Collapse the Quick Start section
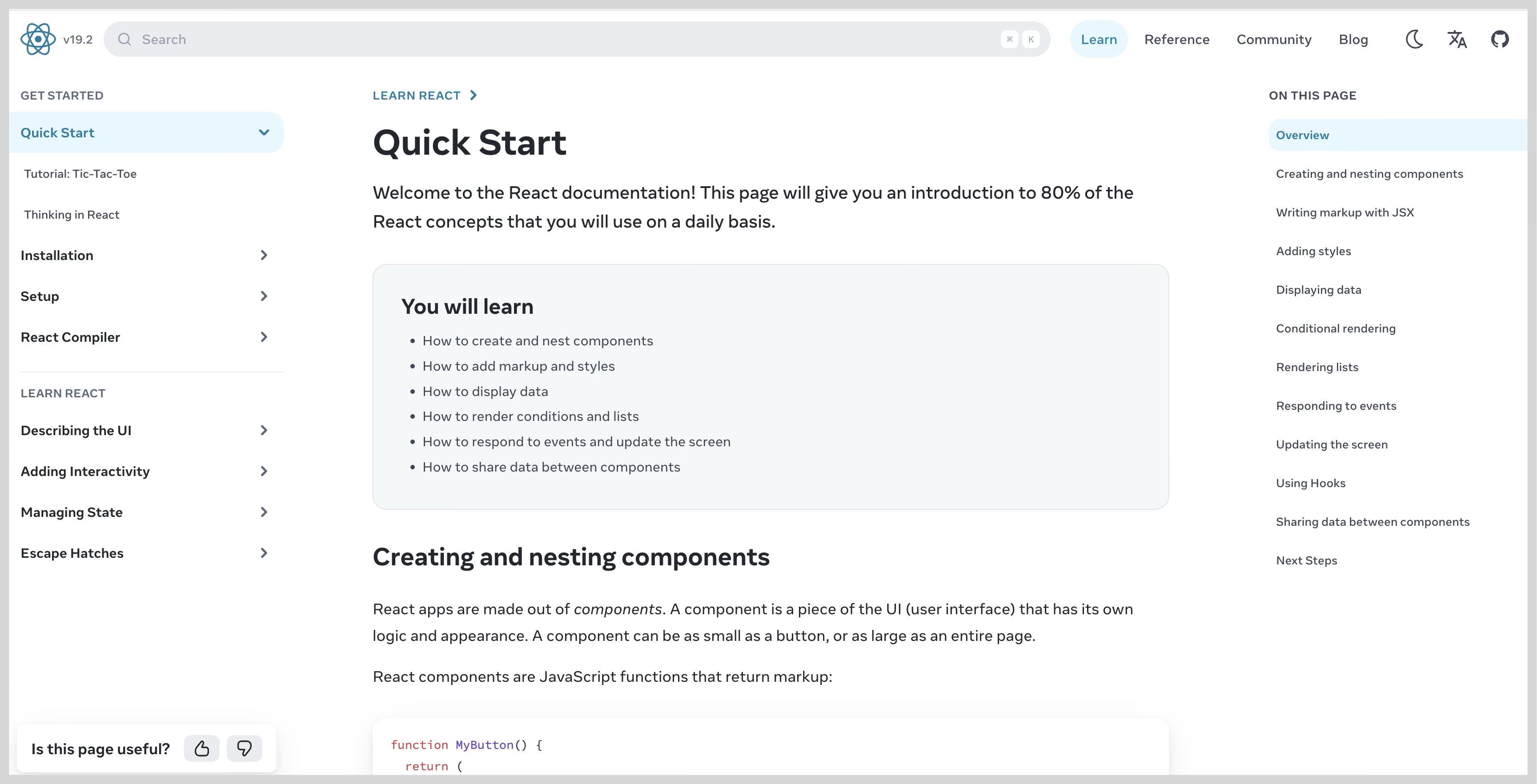Viewport: 1537px width, 784px height. click(264, 132)
